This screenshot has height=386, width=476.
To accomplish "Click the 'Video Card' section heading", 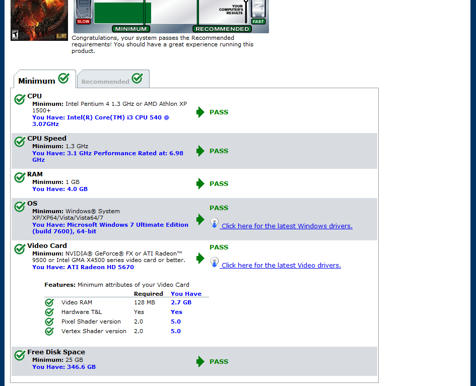I will tap(47, 246).
